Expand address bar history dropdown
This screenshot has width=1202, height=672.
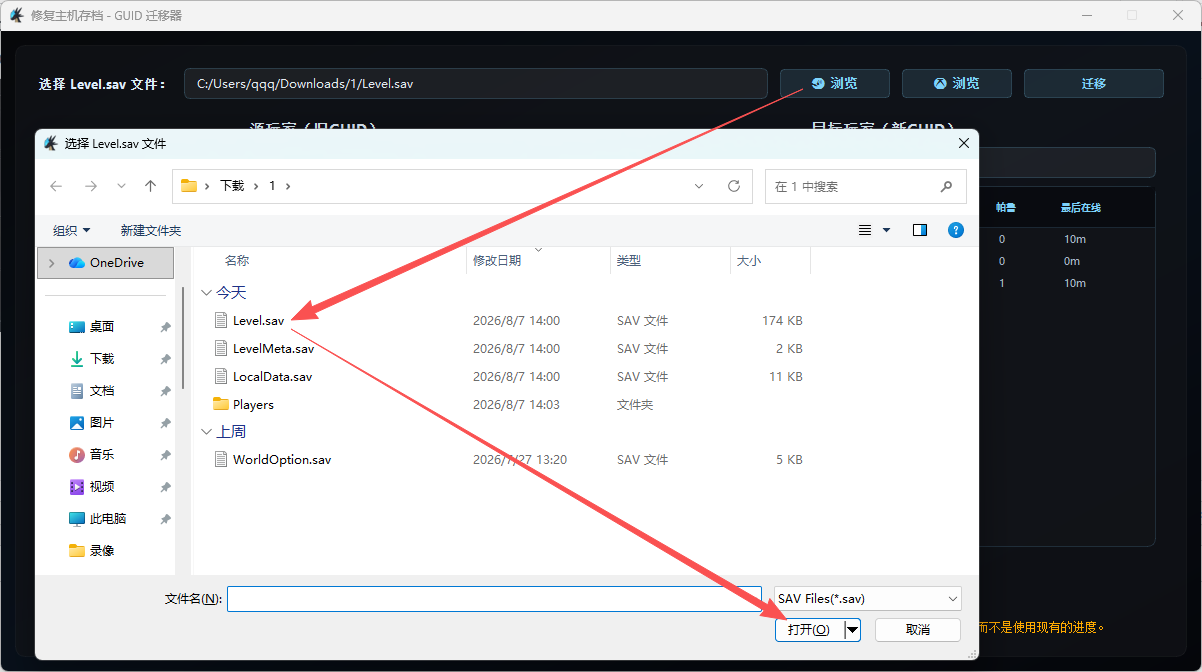tap(699, 186)
